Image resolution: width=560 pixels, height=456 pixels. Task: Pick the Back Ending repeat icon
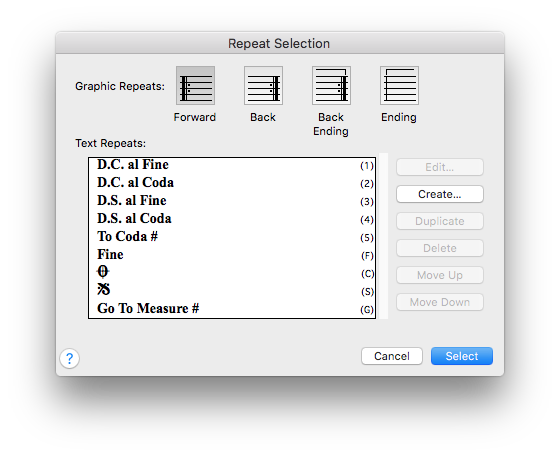click(331, 85)
